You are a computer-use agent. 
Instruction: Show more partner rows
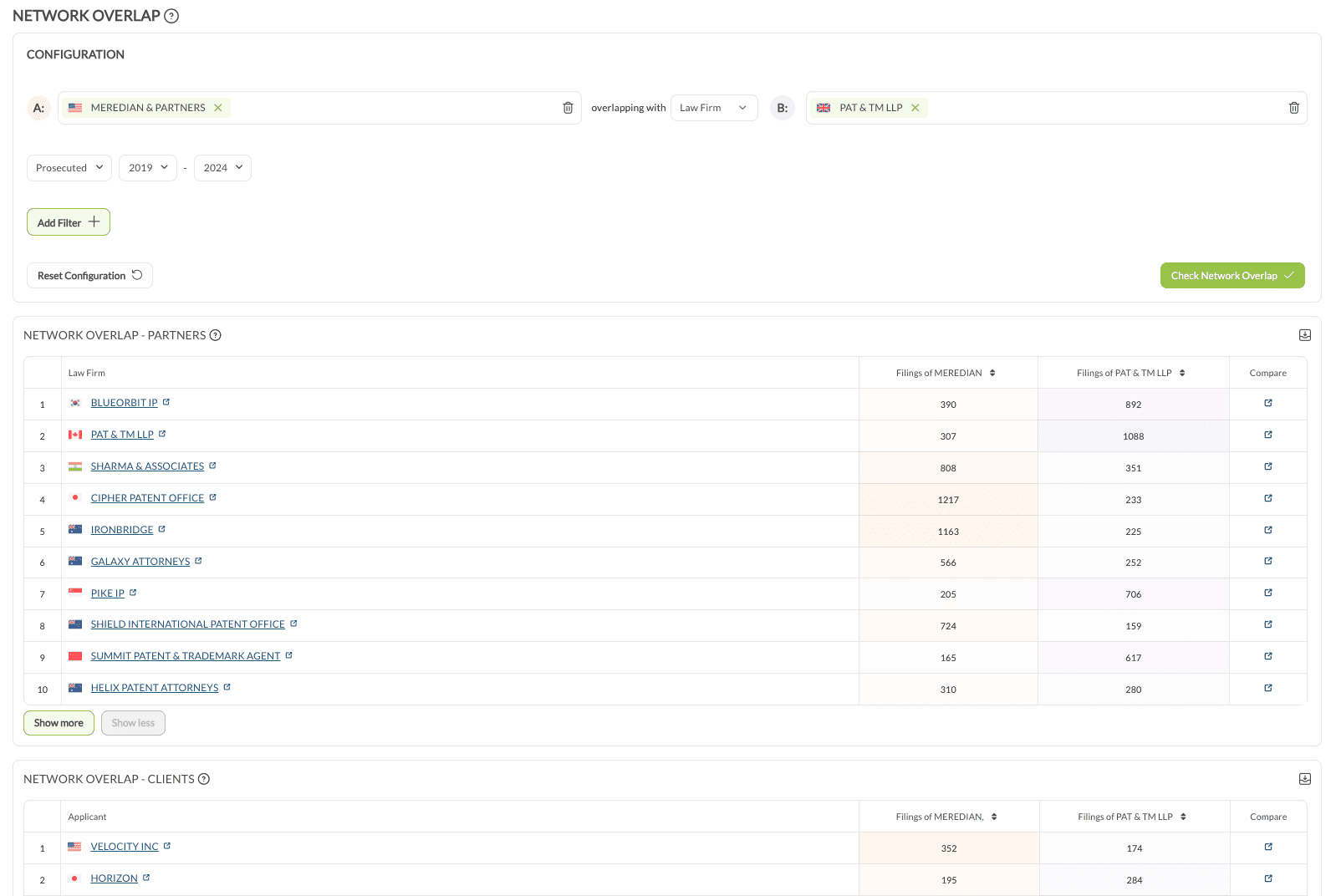(59, 723)
